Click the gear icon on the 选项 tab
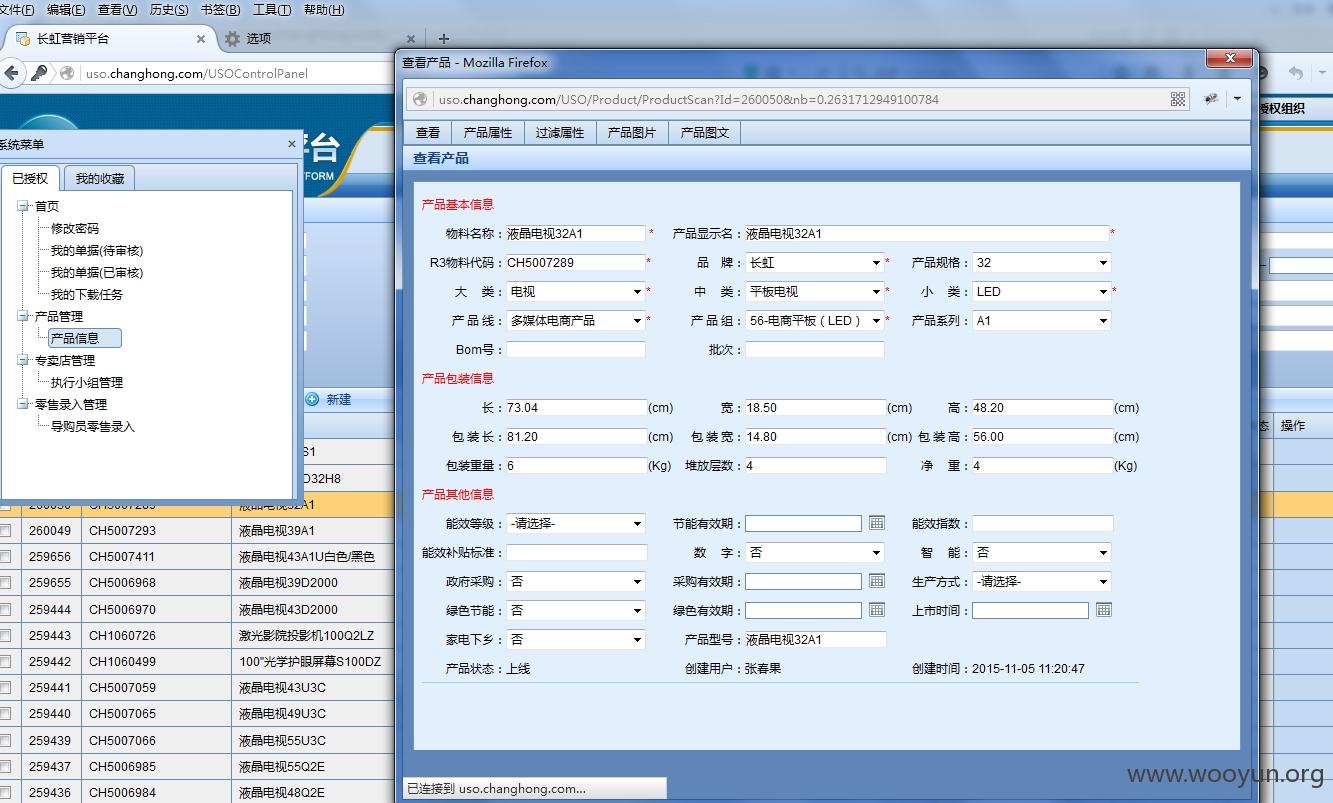The image size is (1333, 803). [232, 39]
